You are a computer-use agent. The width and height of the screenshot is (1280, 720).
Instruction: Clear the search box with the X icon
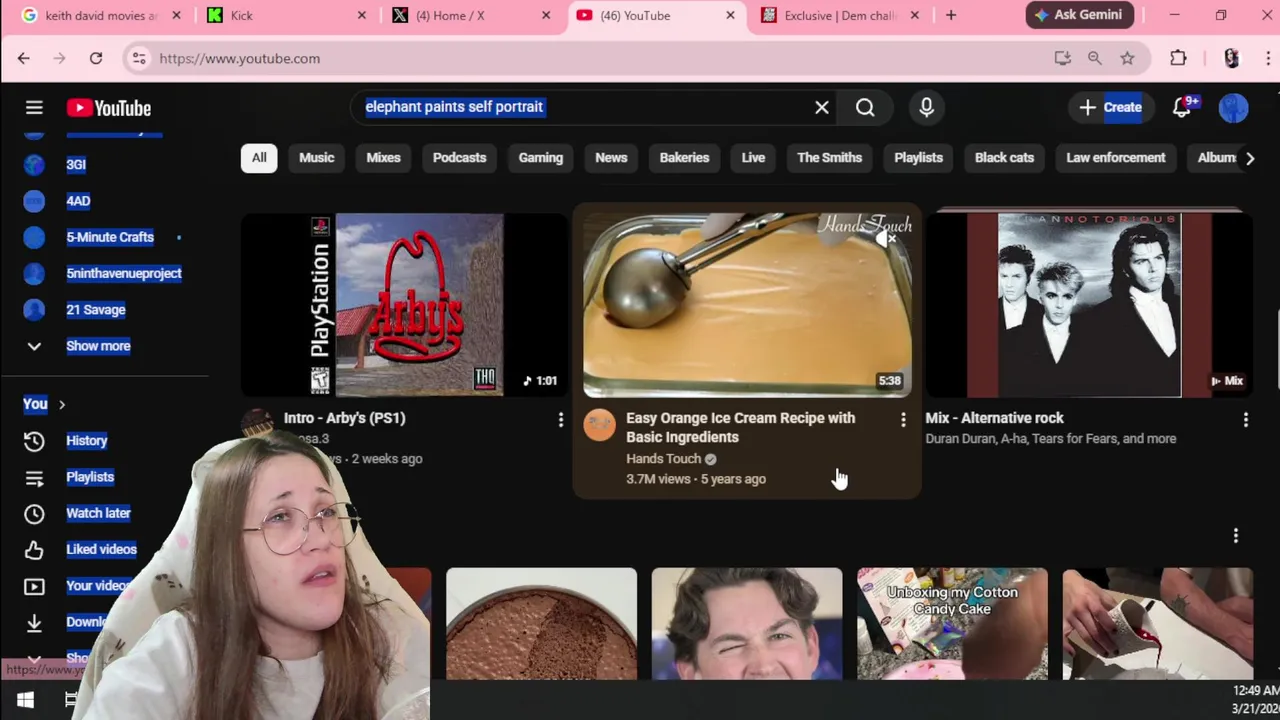pos(822,107)
